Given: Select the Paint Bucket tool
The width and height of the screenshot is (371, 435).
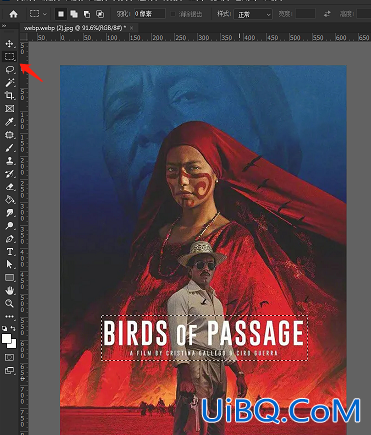Looking at the screenshot, I should pyautogui.click(x=9, y=200).
